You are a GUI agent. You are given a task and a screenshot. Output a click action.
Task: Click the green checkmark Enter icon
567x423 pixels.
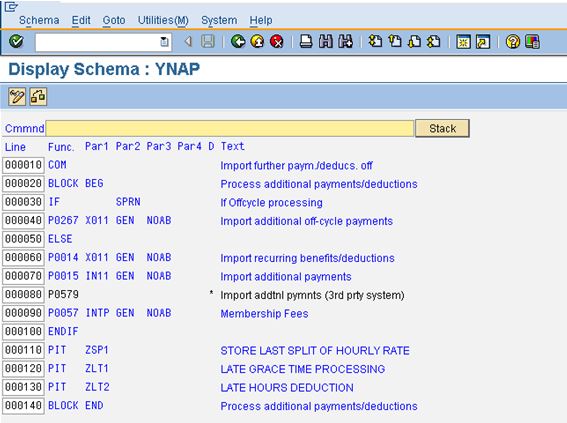pyautogui.click(x=16, y=42)
